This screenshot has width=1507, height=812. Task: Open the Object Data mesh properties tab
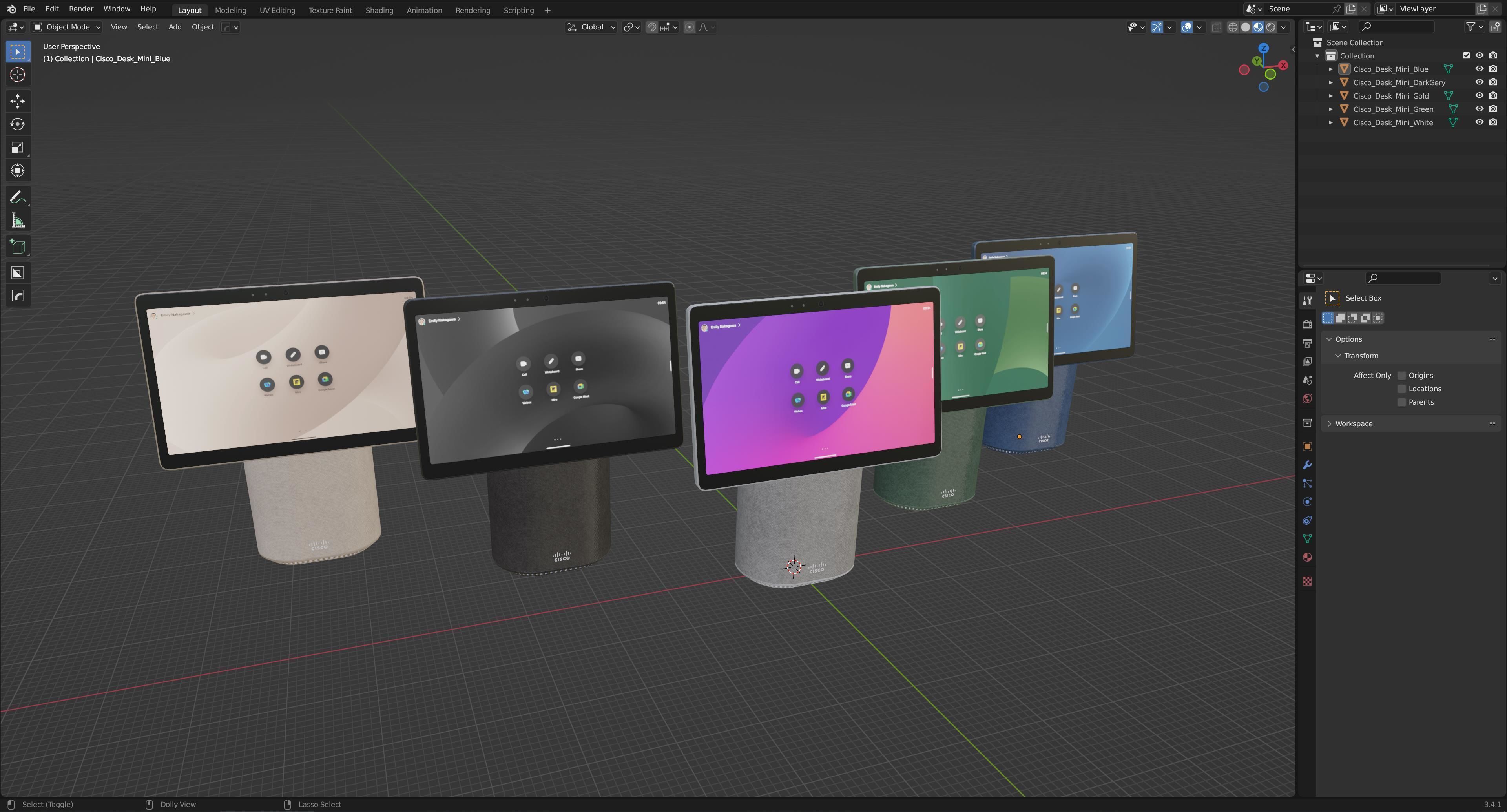point(1307,539)
